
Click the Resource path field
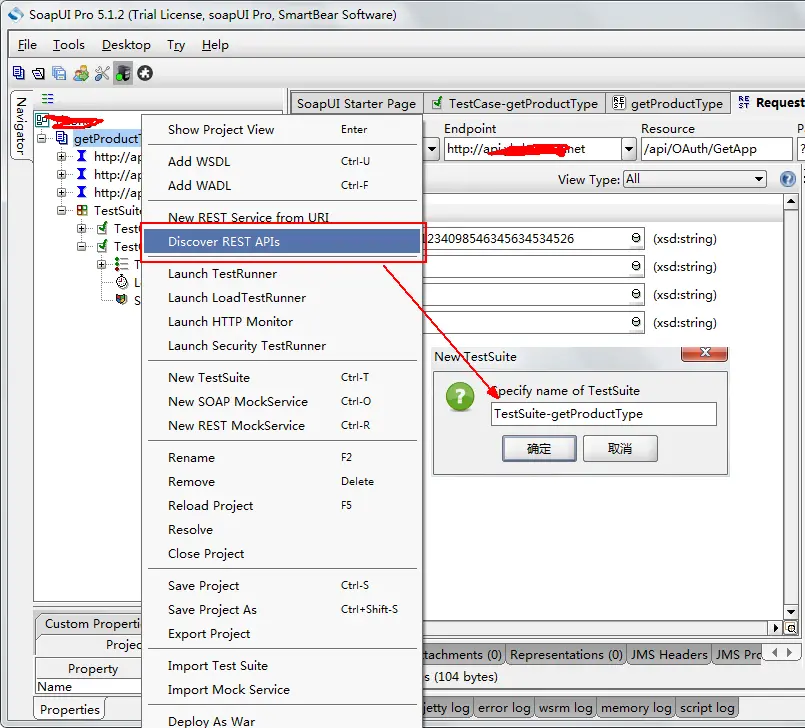pos(717,149)
